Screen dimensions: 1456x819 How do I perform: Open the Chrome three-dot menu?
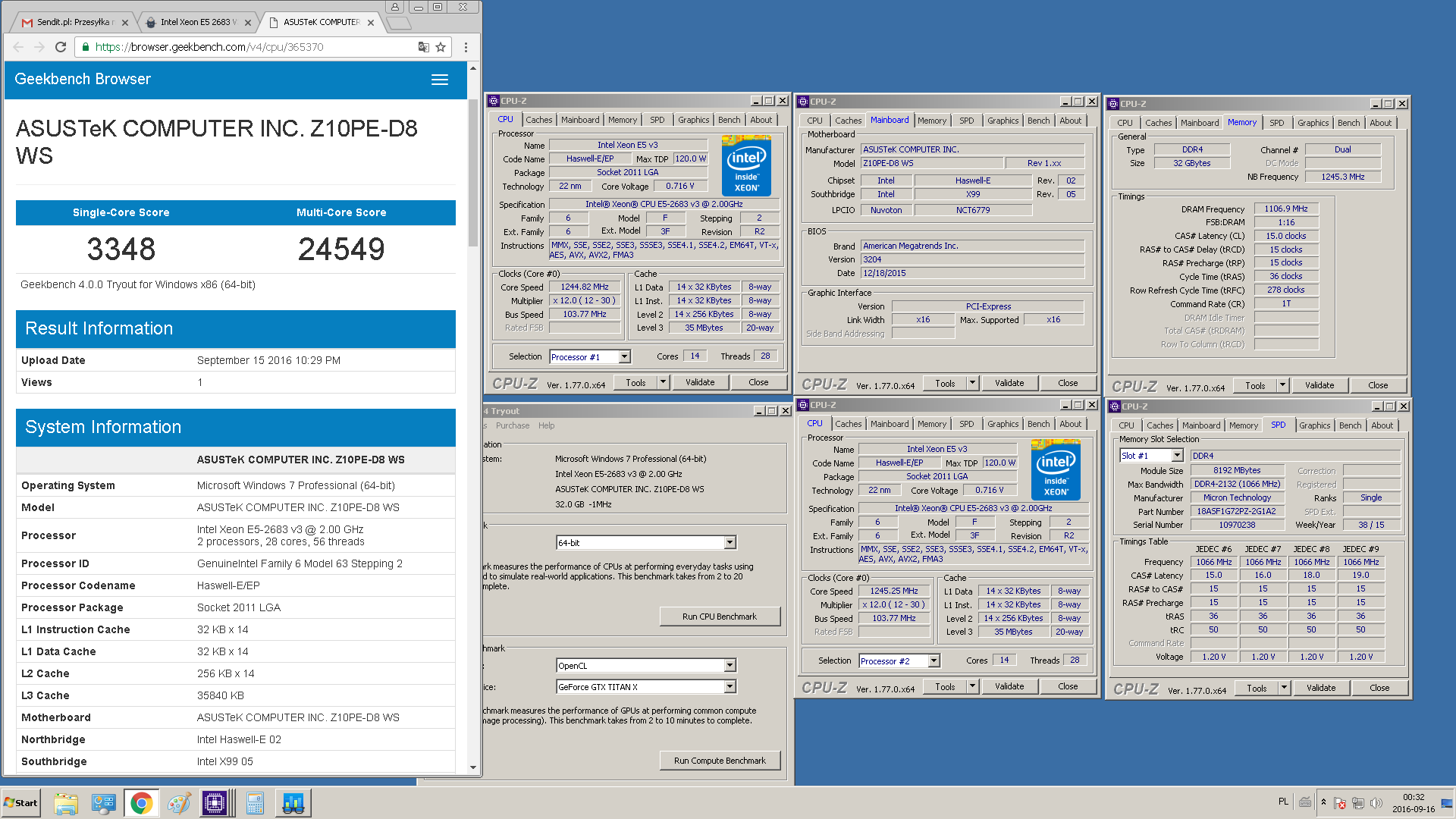coord(466,47)
